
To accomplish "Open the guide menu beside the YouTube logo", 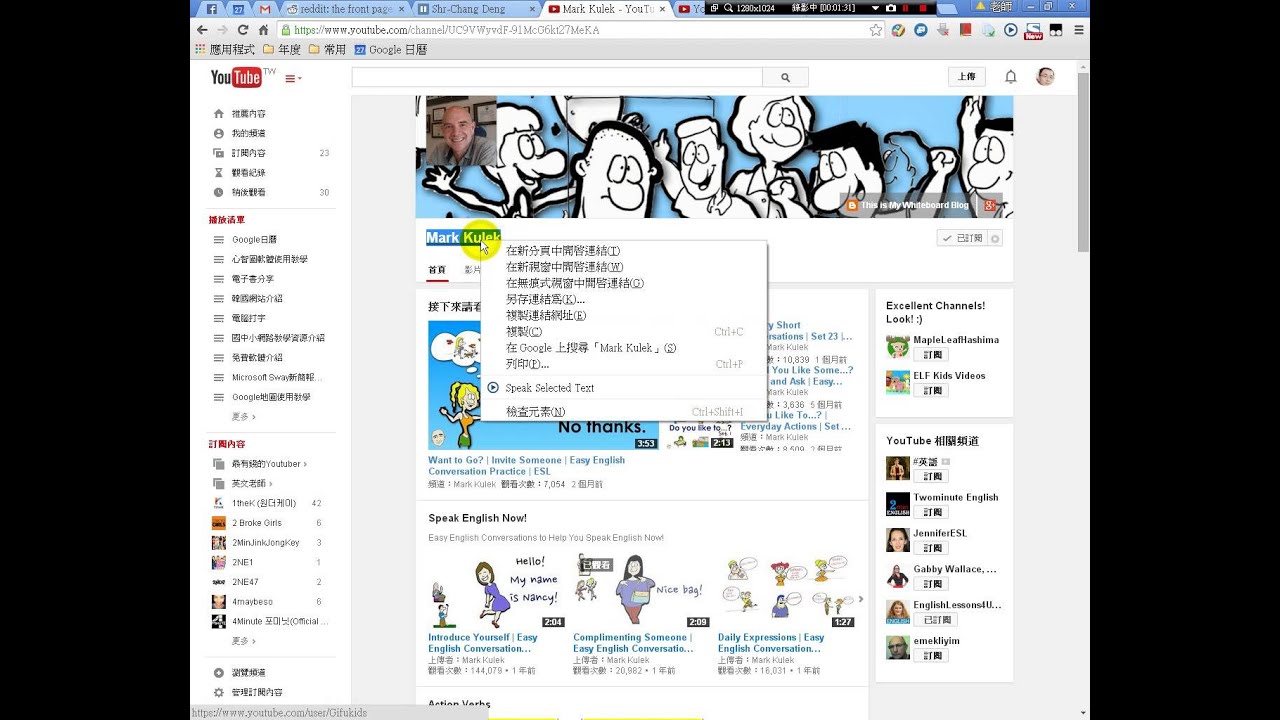I will (x=293, y=78).
